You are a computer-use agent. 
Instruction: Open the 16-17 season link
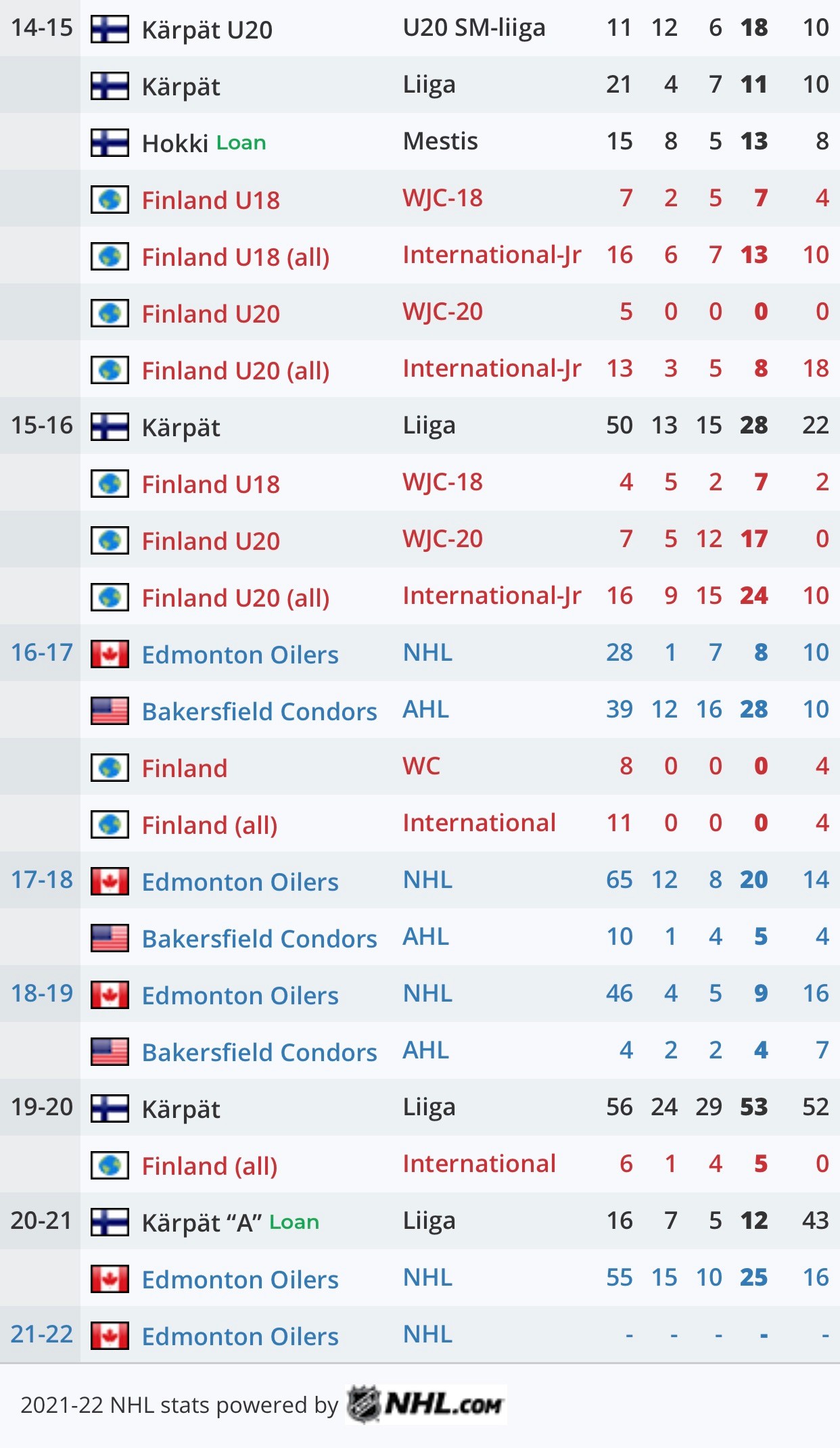[x=41, y=653]
